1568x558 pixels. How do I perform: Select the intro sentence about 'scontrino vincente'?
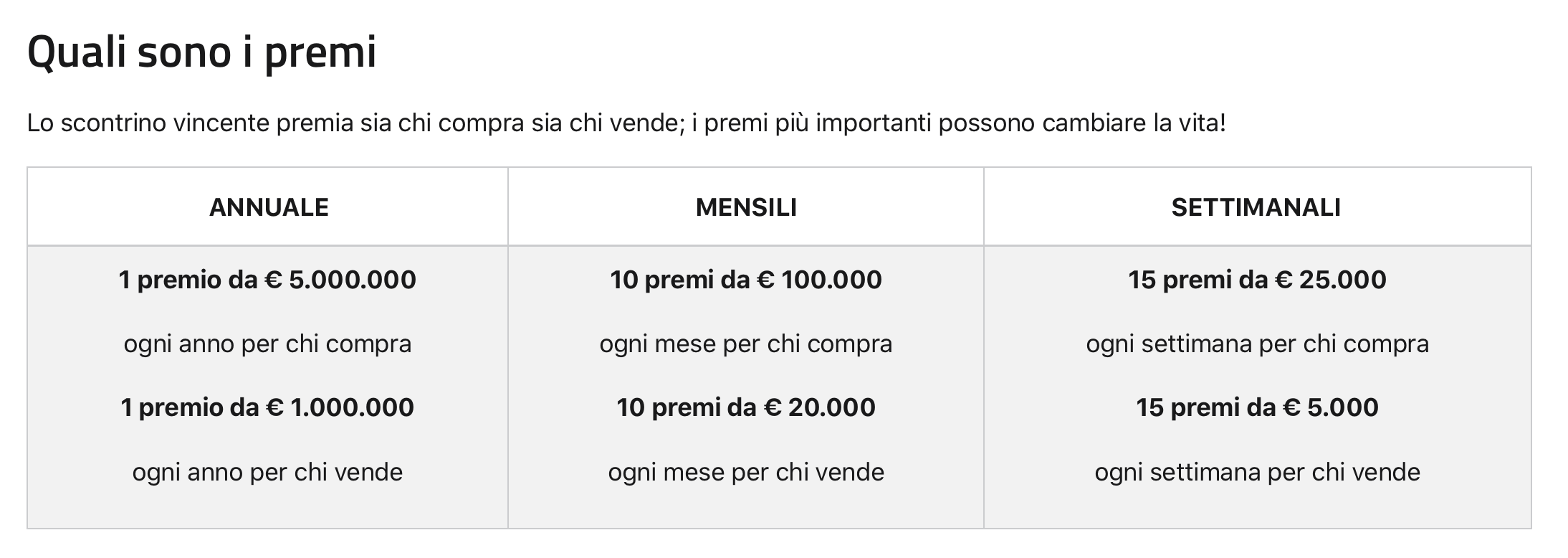point(626,123)
